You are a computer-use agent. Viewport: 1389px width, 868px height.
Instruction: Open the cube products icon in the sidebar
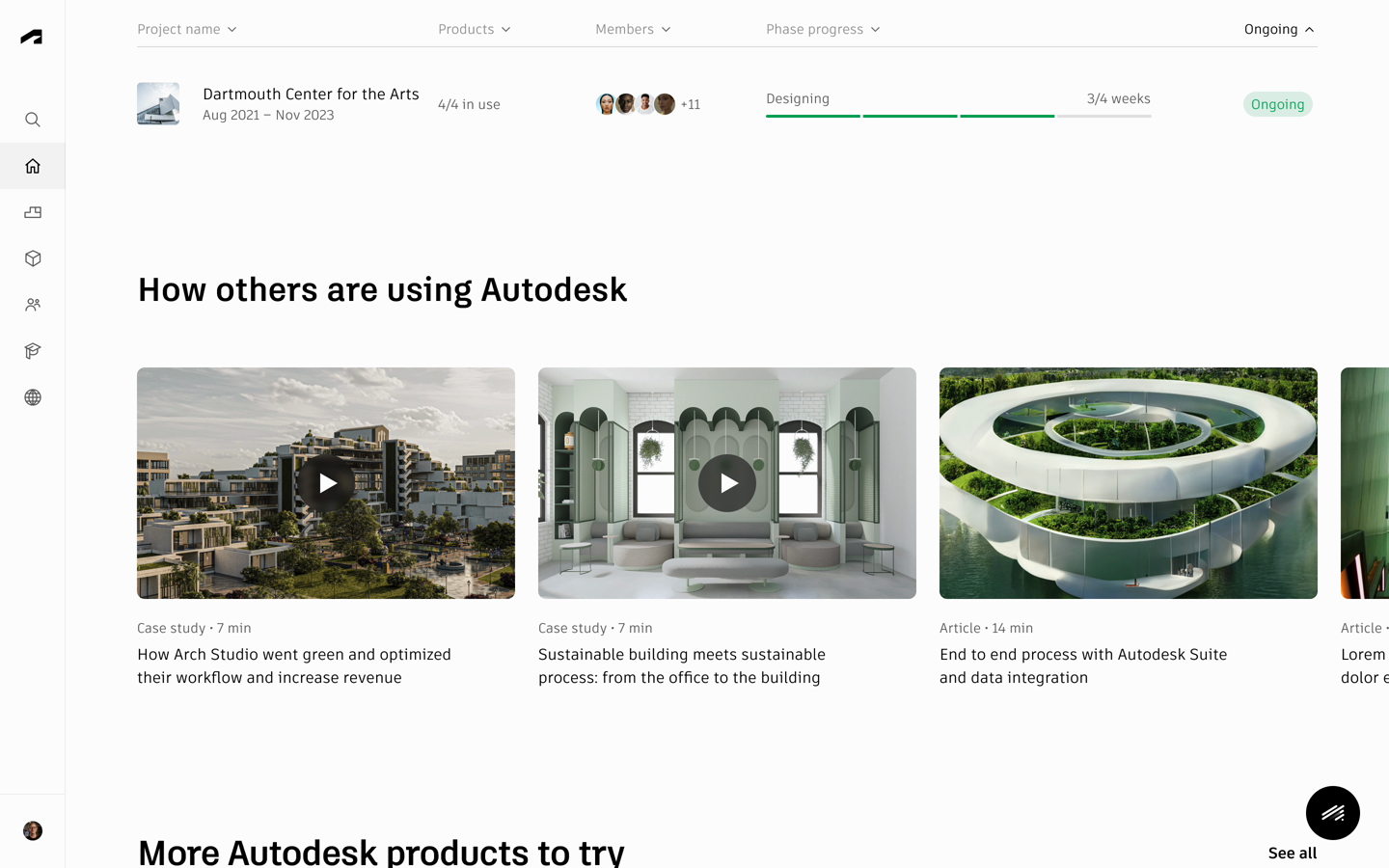[33, 258]
